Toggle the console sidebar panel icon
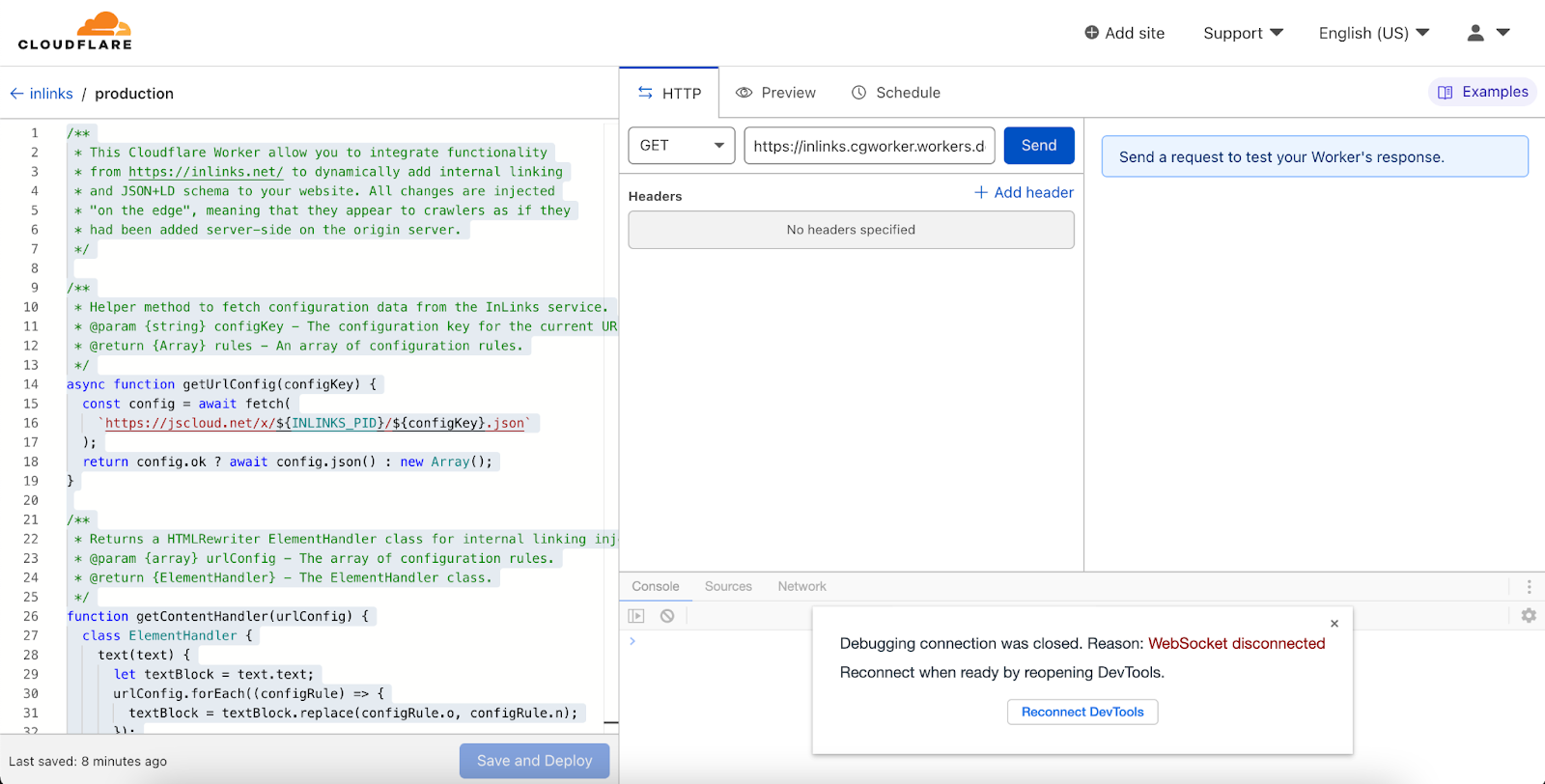The height and width of the screenshot is (784, 1545). click(x=636, y=616)
